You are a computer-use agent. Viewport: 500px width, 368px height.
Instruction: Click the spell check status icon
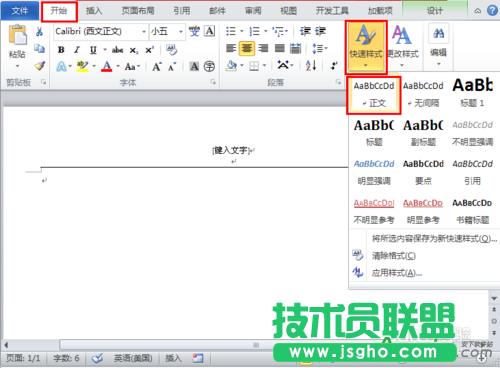coord(98,358)
